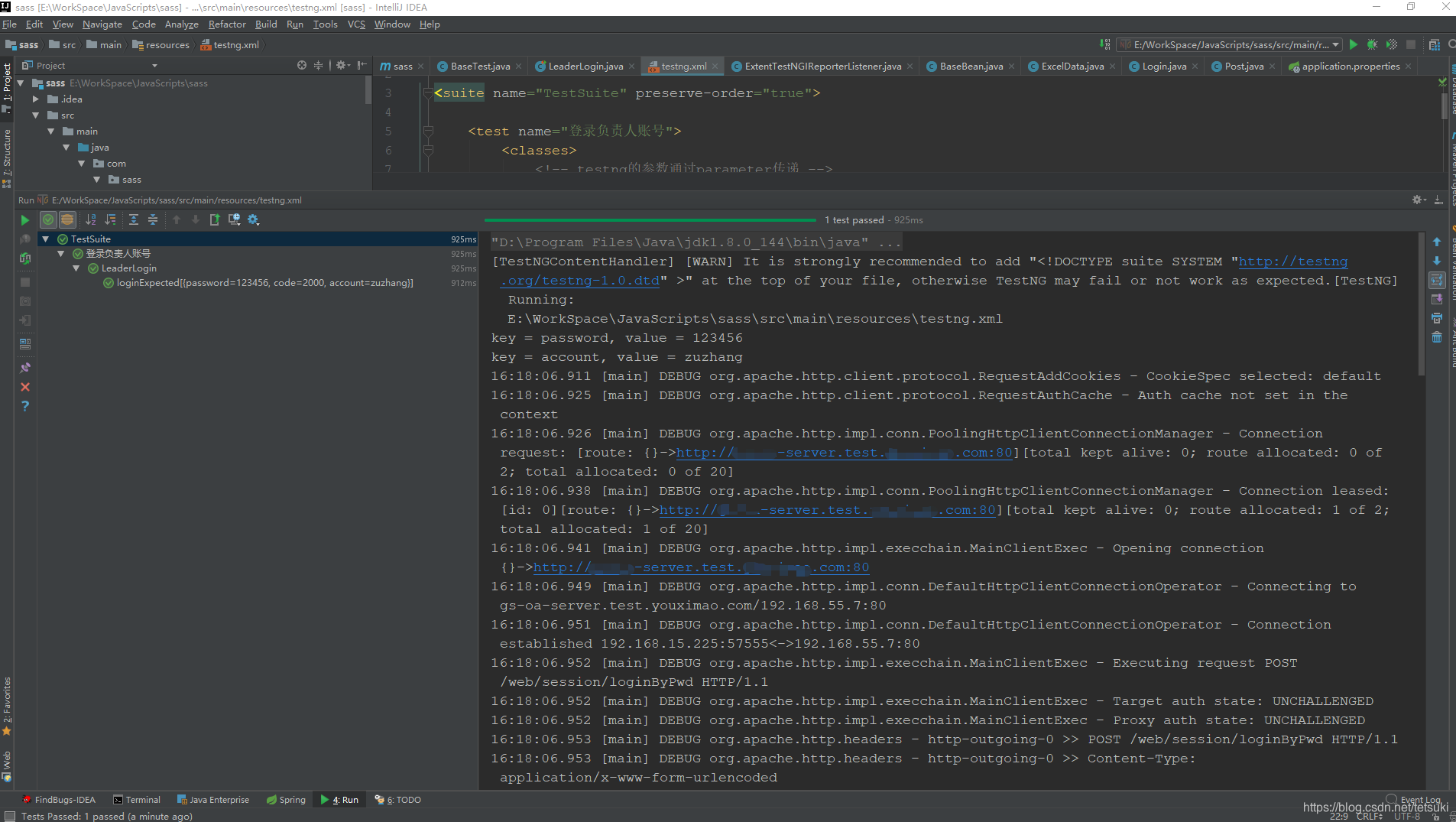Open the run configuration dropdown
1456x822 pixels.
1229,45
